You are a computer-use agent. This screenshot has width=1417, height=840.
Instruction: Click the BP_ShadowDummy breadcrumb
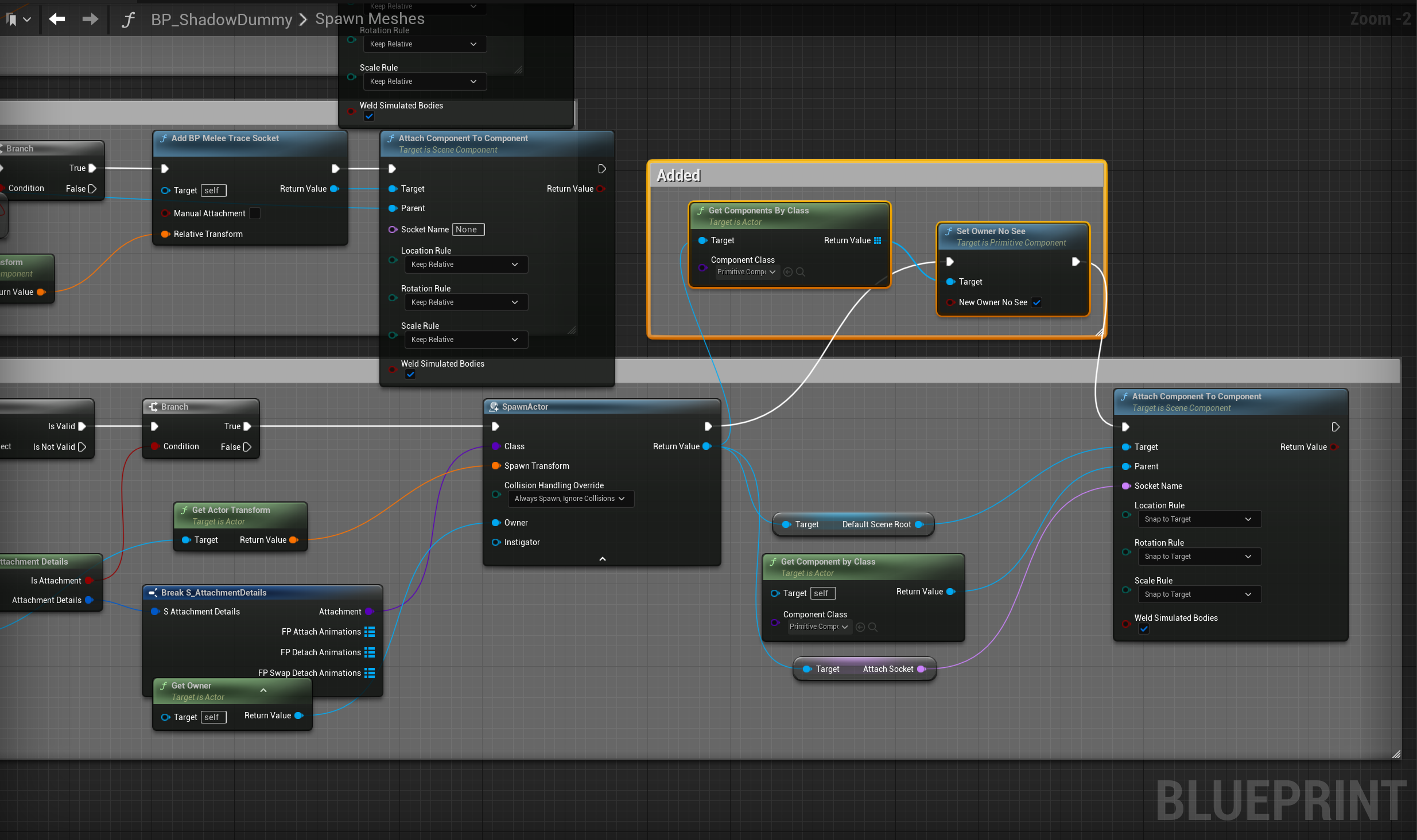pos(221,20)
